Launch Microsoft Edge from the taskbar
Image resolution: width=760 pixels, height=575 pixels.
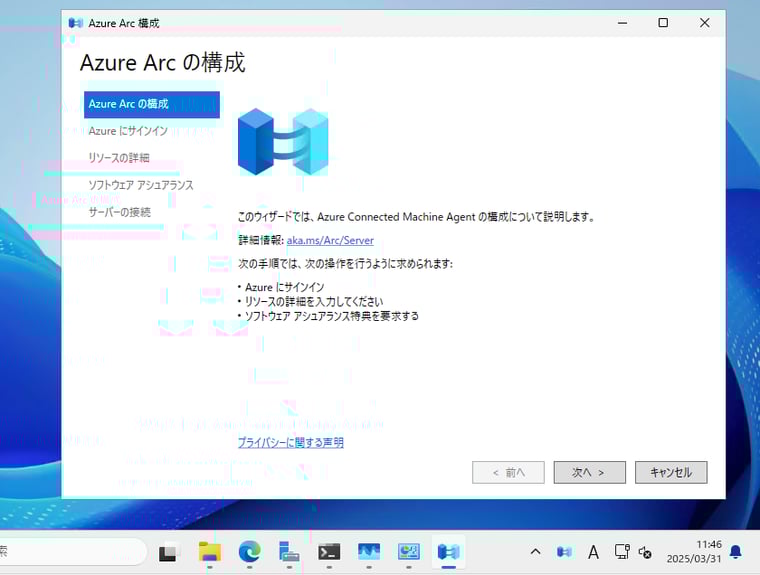pos(250,552)
